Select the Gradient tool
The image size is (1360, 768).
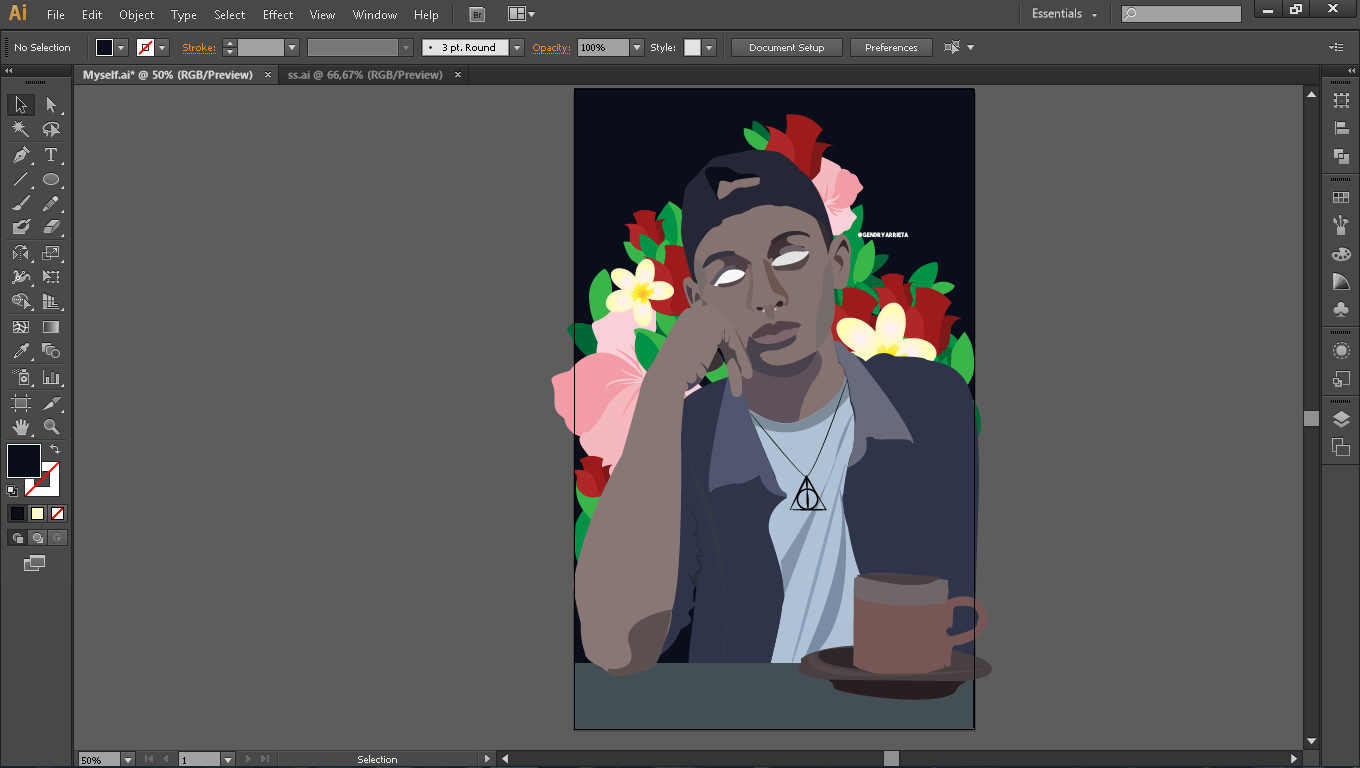[x=51, y=327]
